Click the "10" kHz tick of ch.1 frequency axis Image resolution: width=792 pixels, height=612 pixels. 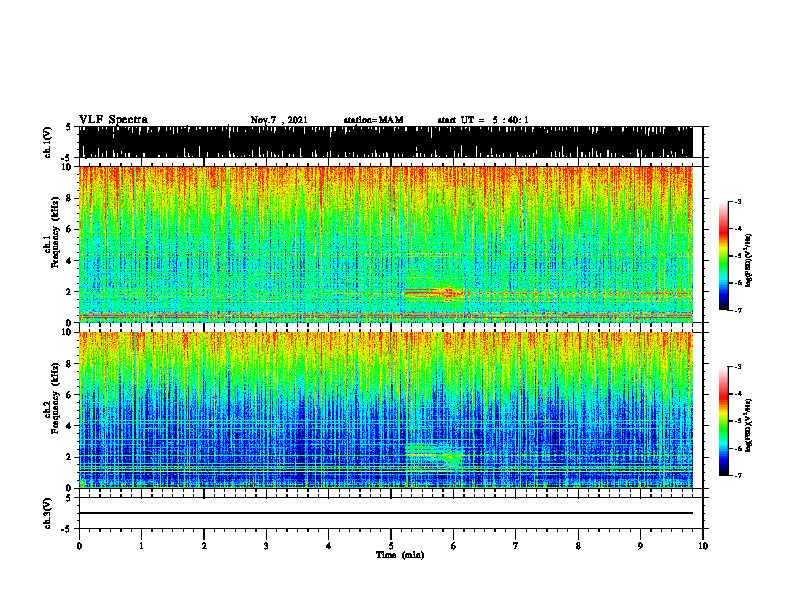(67, 167)
